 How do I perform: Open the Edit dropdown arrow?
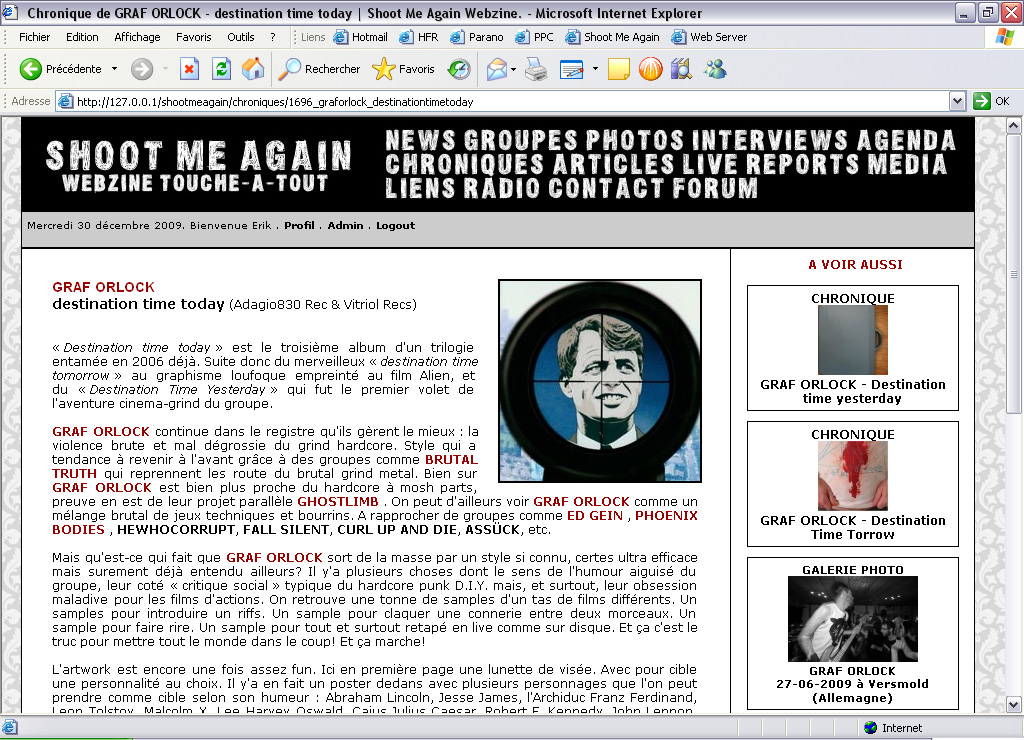(595, 69)
